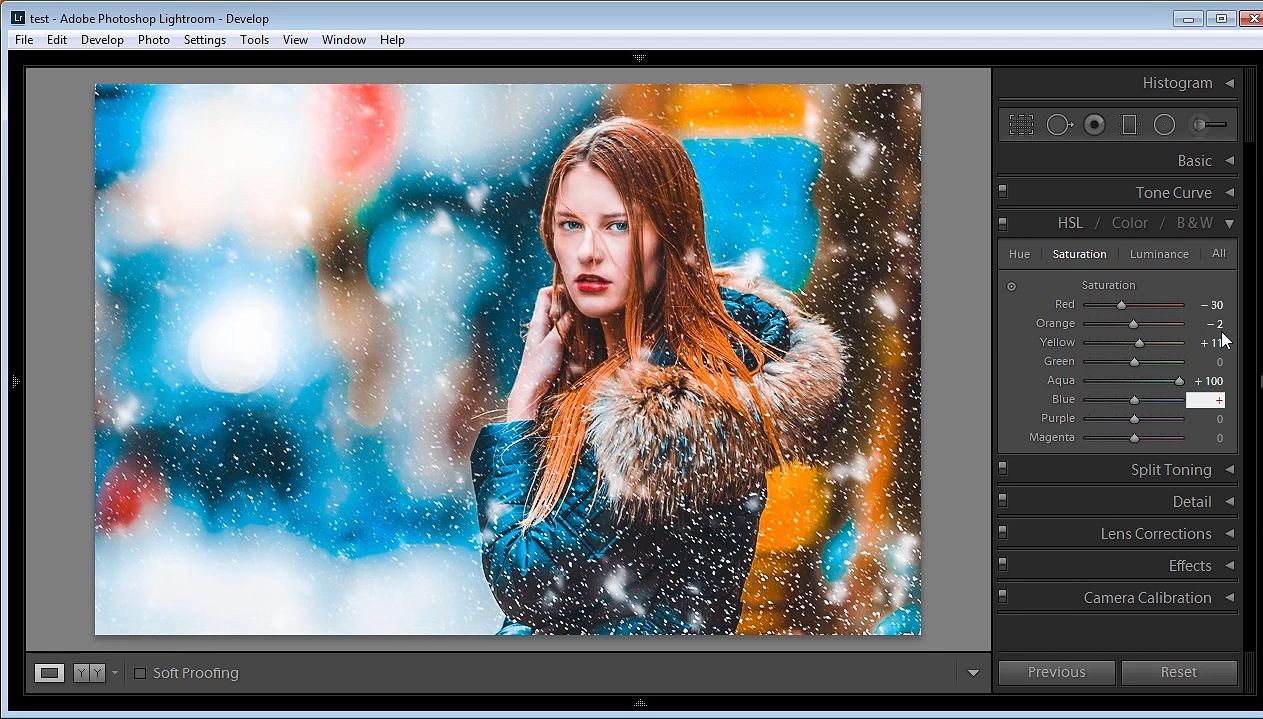This screenshot has width=1263, height=719.
Task: Expand the Camera Calibration panel
Action: 1229,597
